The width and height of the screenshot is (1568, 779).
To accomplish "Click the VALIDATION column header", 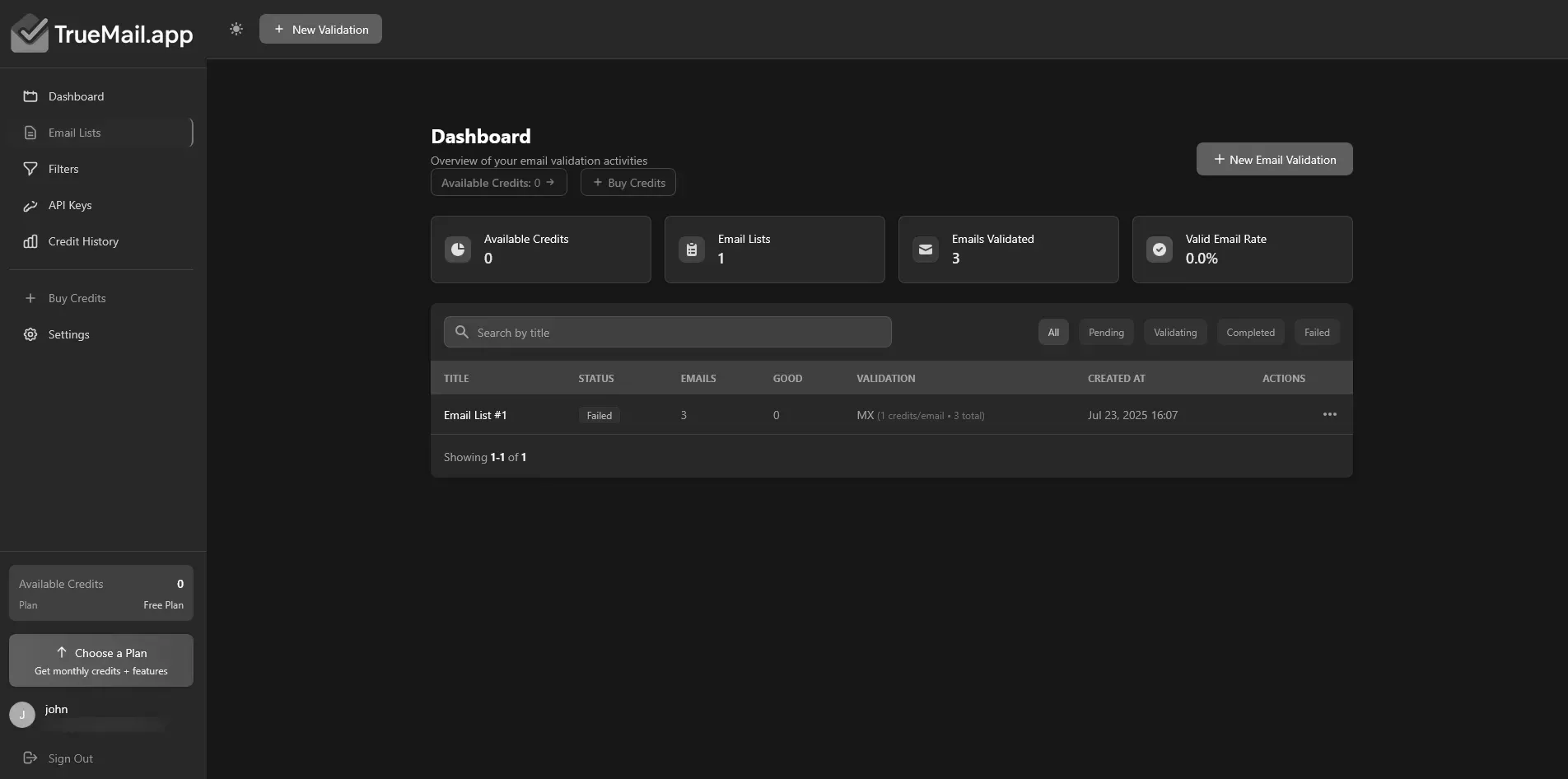I will tap(886, 379).
